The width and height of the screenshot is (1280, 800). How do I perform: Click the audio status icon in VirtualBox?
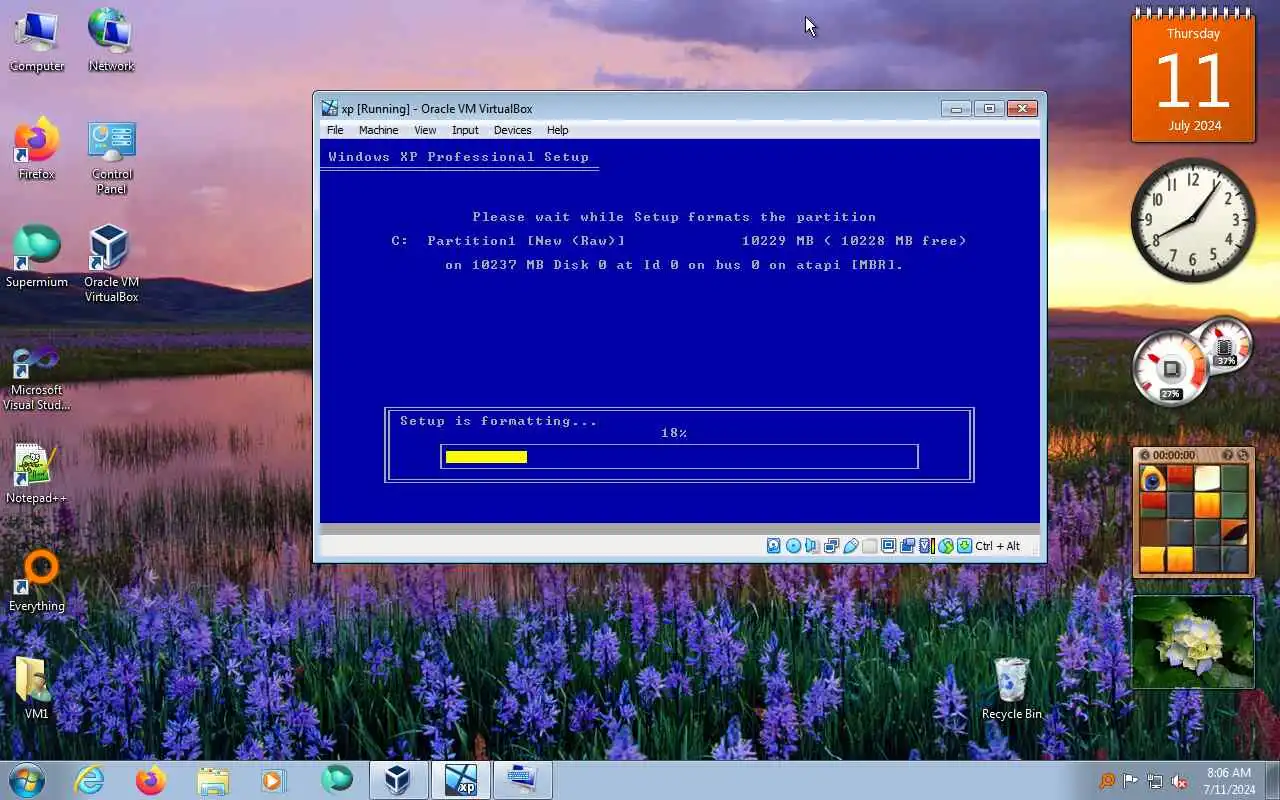click(x=811, y=546)
